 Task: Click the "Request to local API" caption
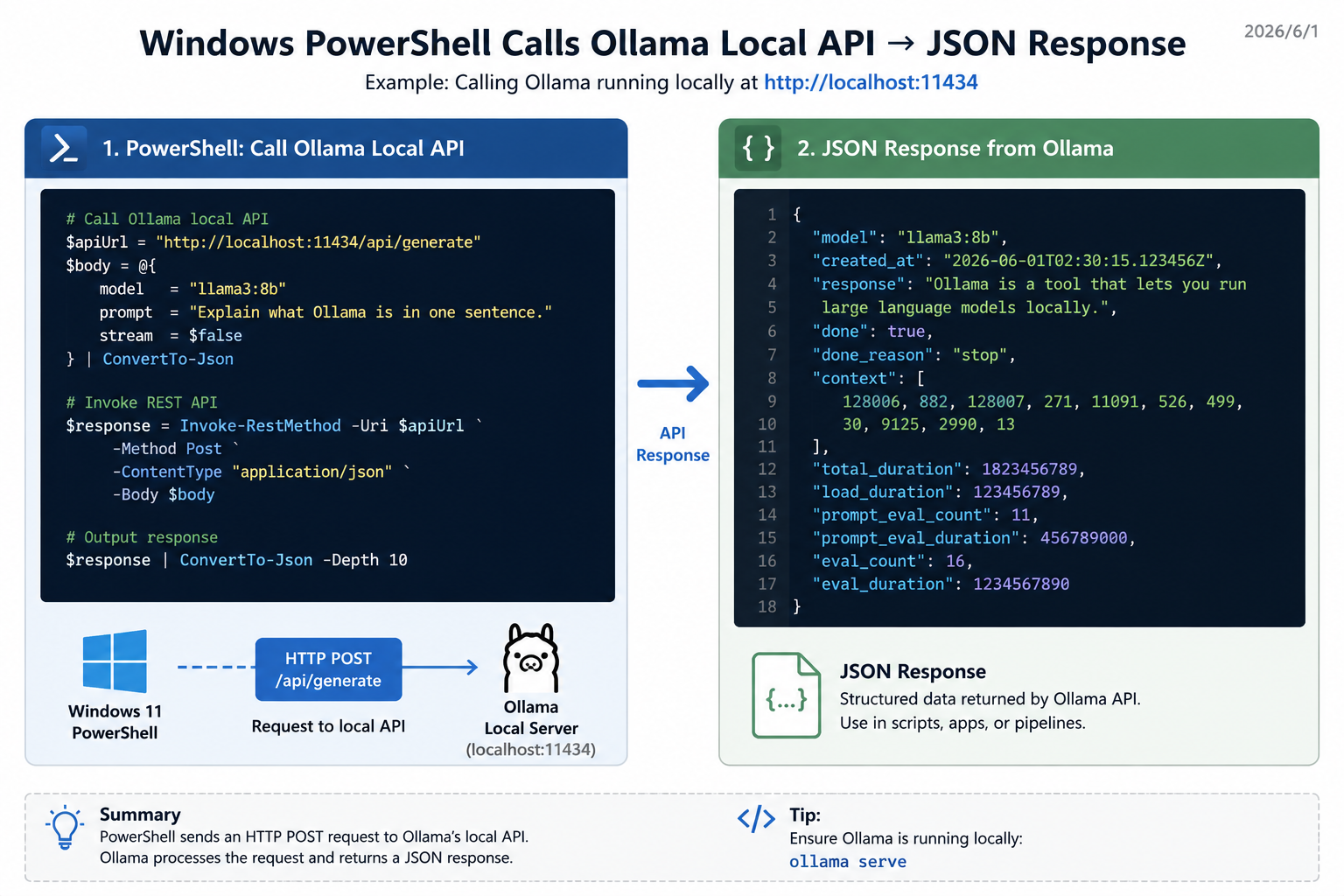coord(329,726)
